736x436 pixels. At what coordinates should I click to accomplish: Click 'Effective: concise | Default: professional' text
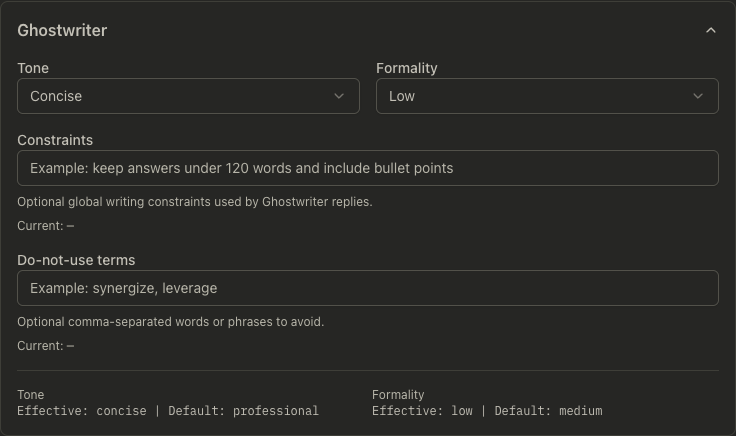pos(168,411)
